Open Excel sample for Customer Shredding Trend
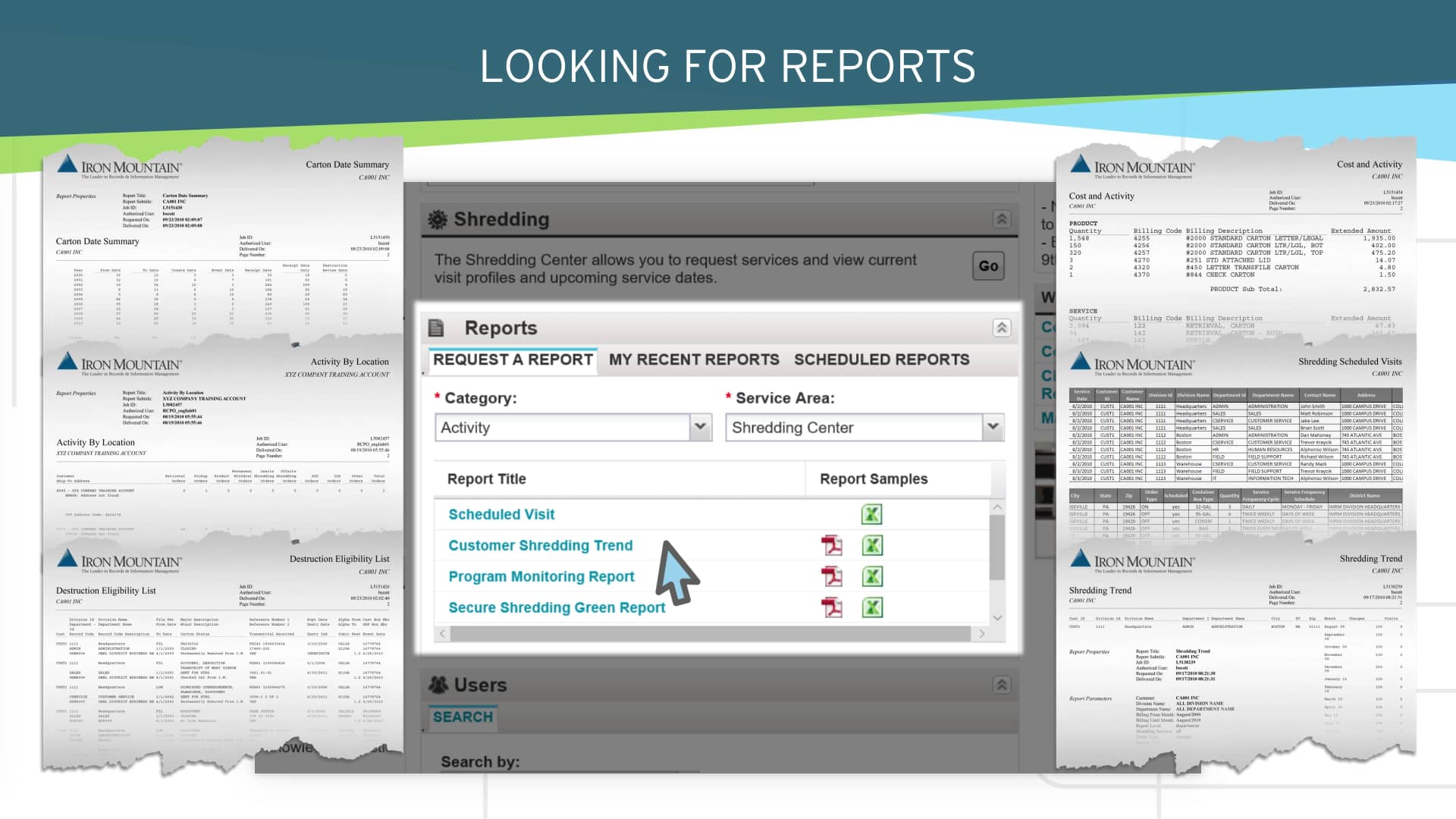This screenshot has width=1456, height=819. coord(871,546)
